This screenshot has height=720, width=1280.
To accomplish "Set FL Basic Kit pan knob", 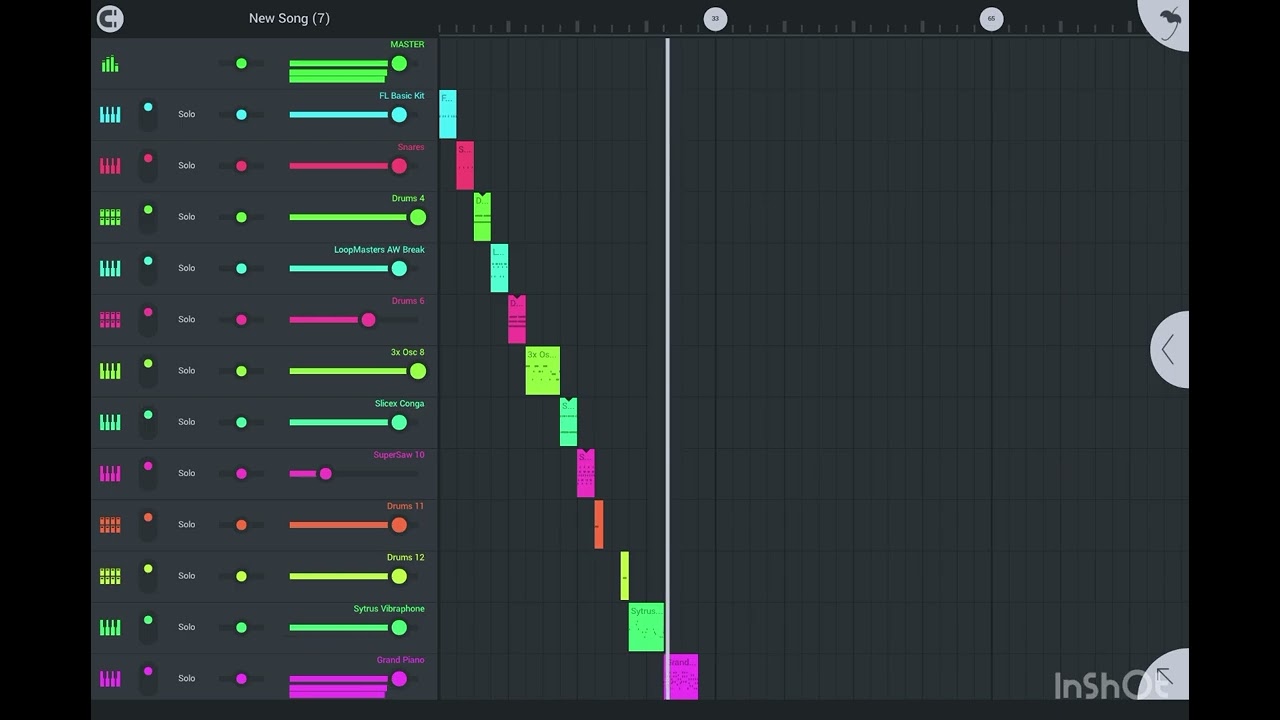I will [x=241, y=115].
